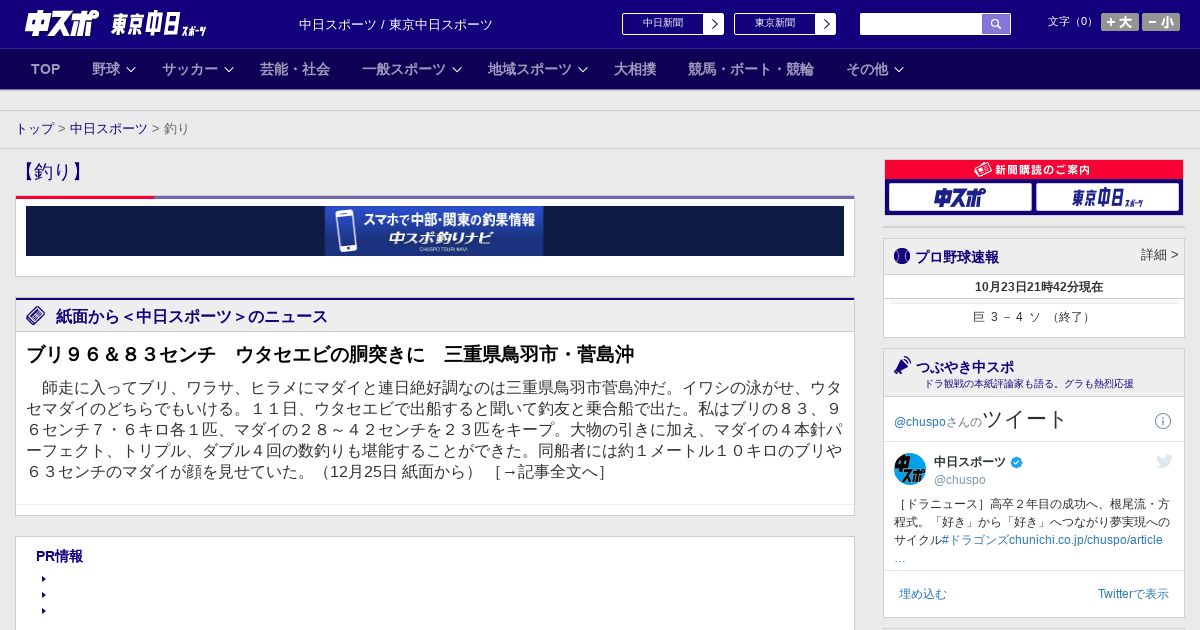Screen dimensions: 1200x630
Task: Open the ブリ９６＆８３センチ article headline
Action: point(330,354)
